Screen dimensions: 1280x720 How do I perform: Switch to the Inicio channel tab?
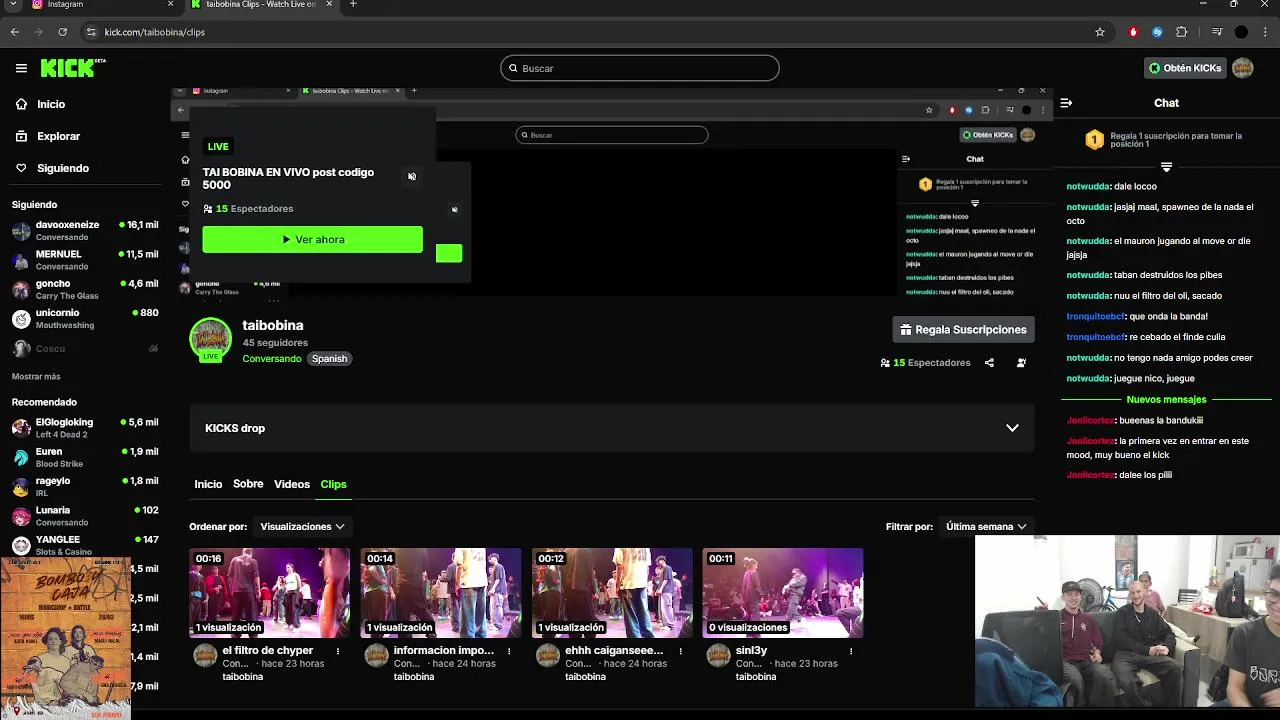208,484
